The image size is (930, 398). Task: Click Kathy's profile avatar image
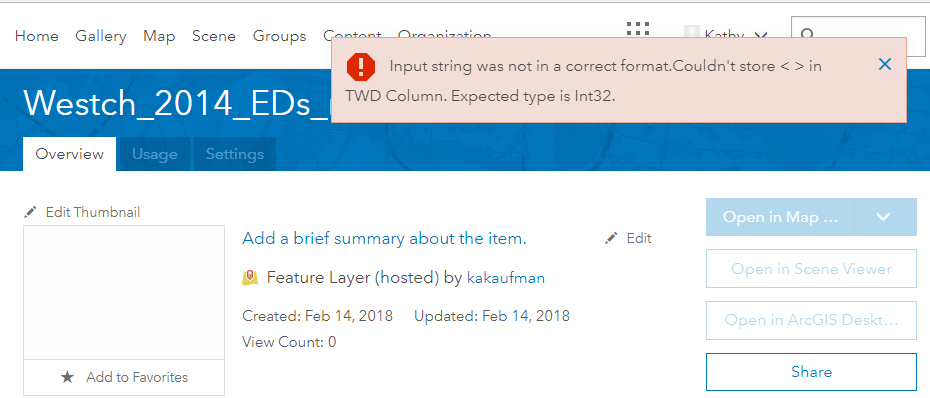pos(692,33)
